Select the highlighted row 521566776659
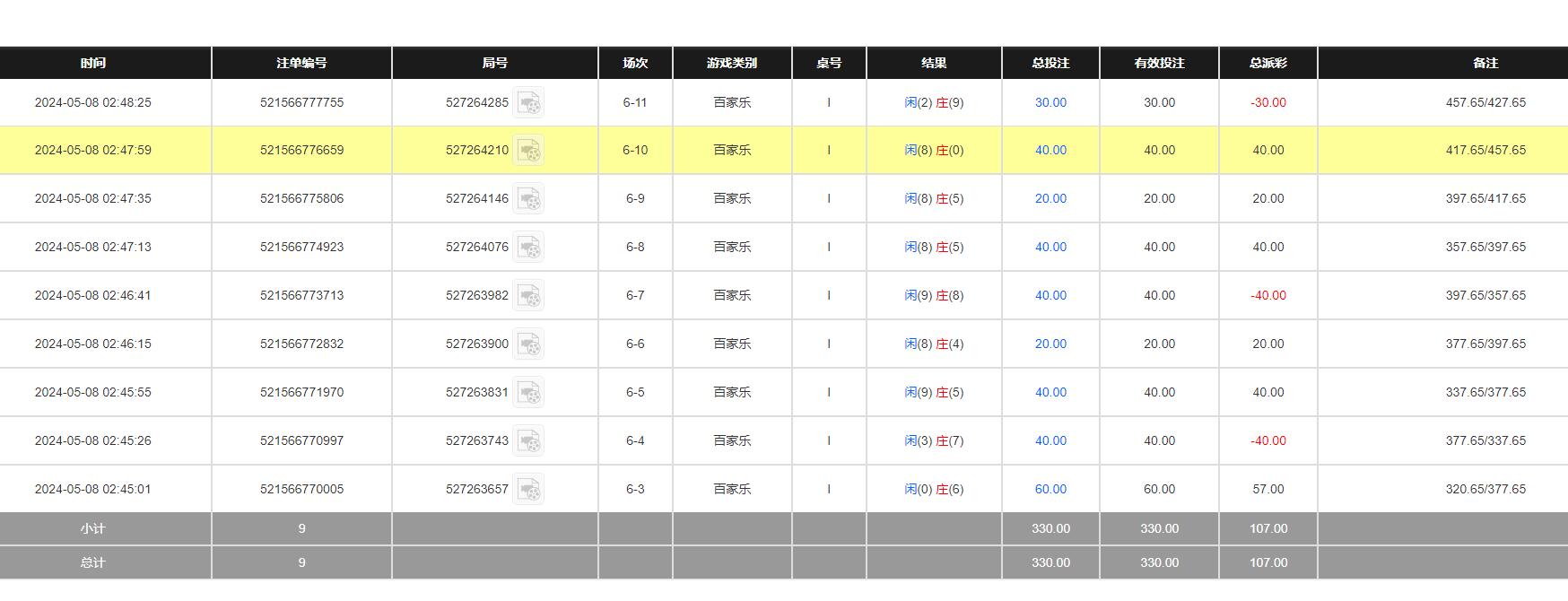This screenshot has width=1568, height=601. (x=301, y=150)
